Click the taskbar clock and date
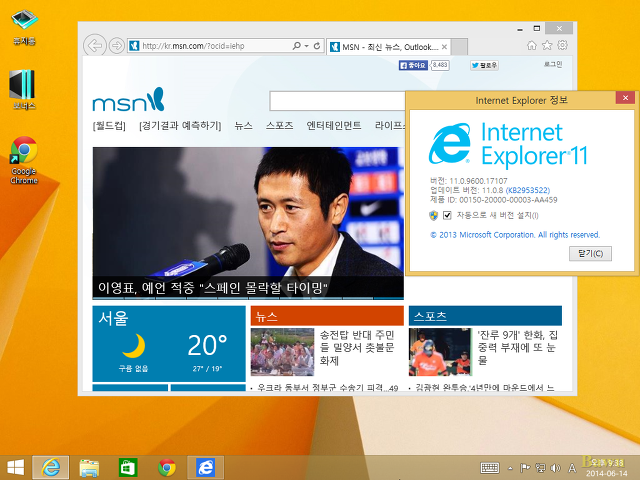The width and height of the screenshot is (640, 480). pyautogui.click(x=607, y=468)
